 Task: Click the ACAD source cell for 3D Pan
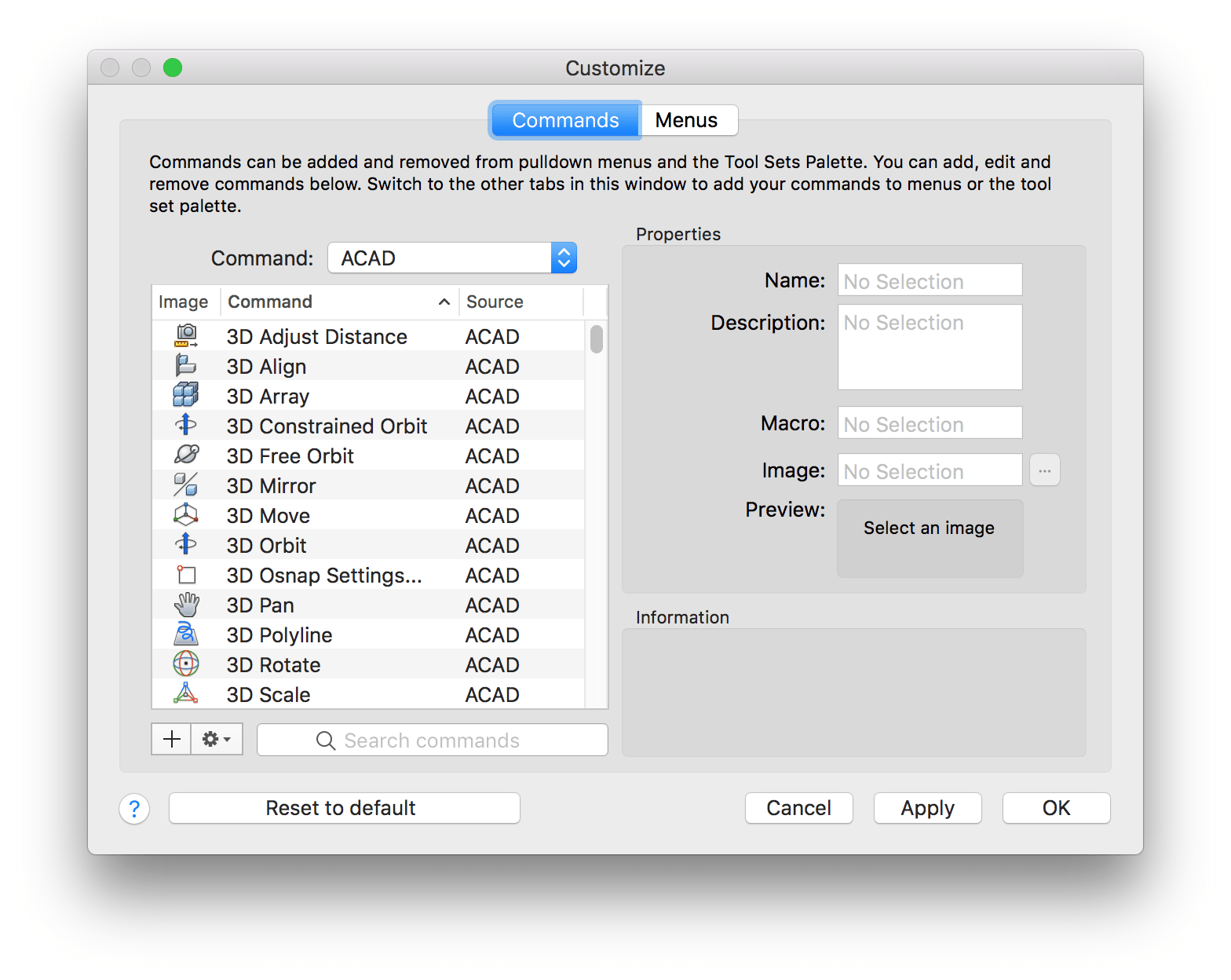(x=492, y=605)
